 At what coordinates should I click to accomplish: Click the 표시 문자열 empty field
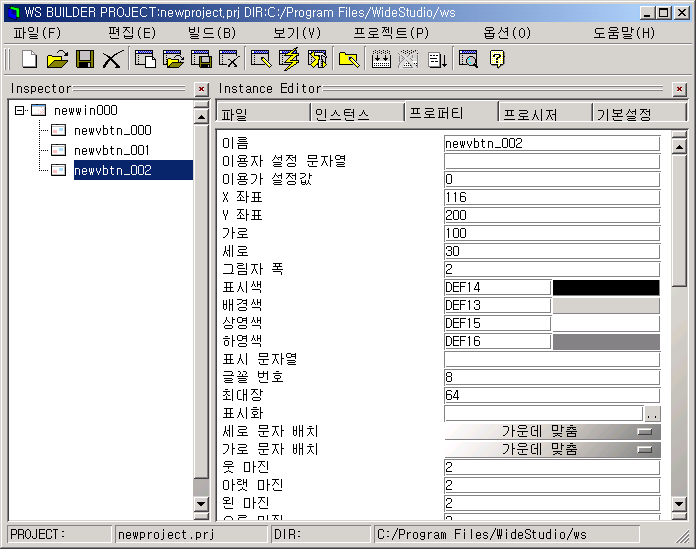tap(552, 359)
